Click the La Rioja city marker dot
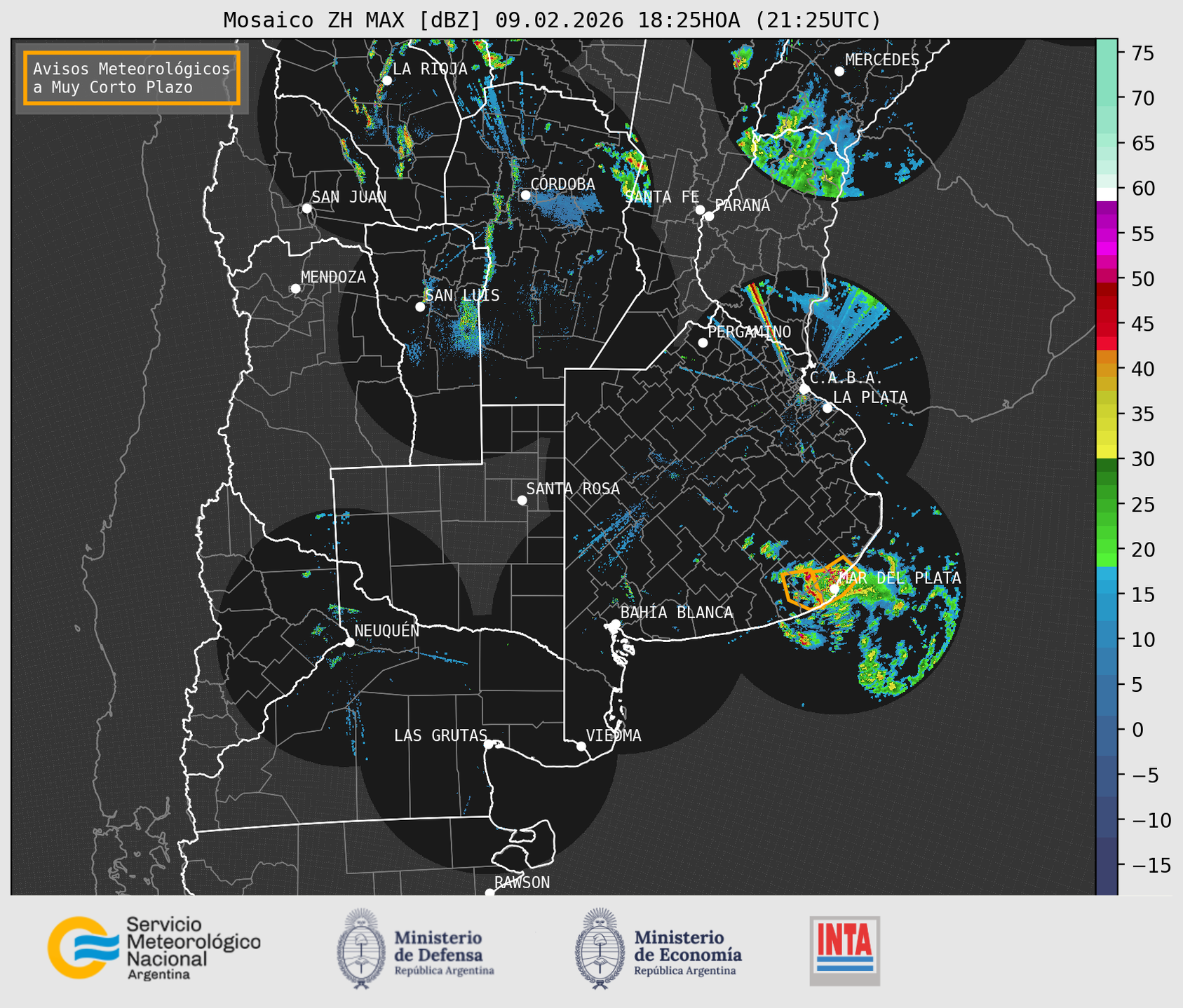The image size is (1183, 1008). click(x=386, y=81)
